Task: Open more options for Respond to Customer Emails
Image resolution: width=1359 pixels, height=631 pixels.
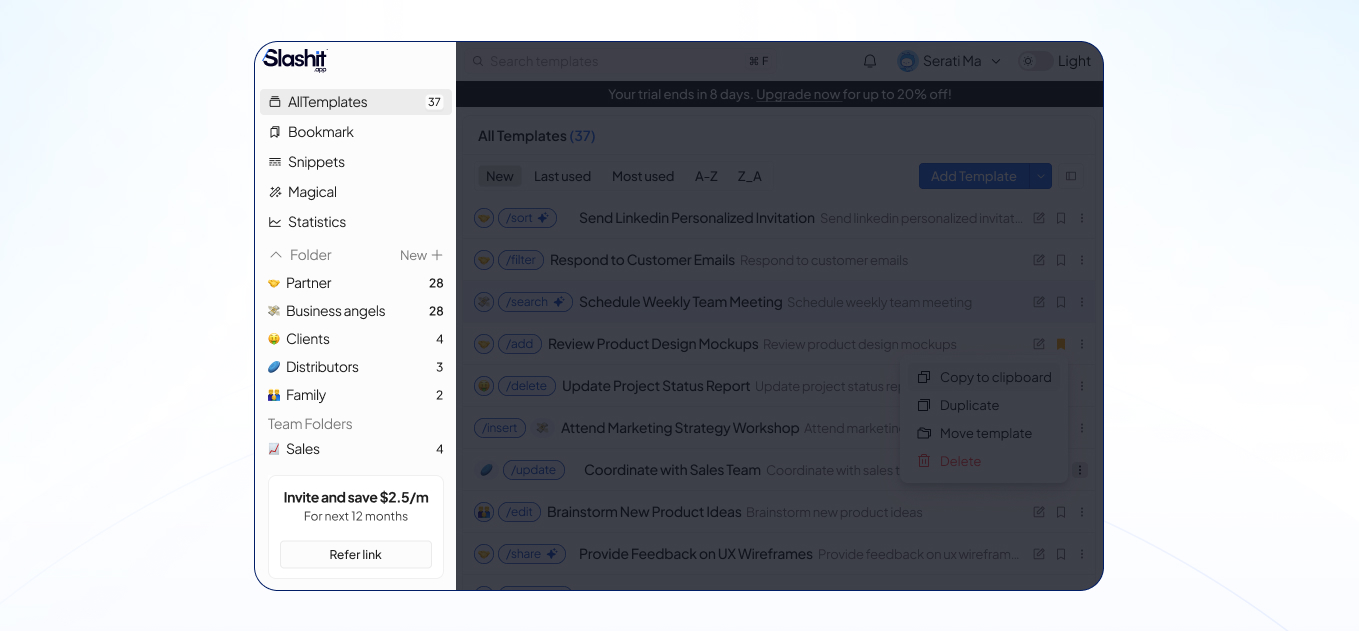Action: coord(1081,260)
